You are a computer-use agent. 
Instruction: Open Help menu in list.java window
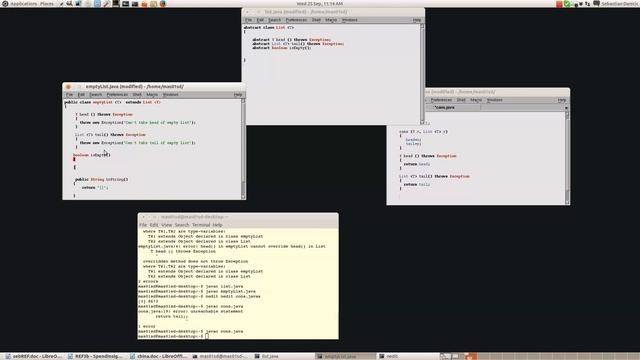pyautogui.click(x=417, y=20)
